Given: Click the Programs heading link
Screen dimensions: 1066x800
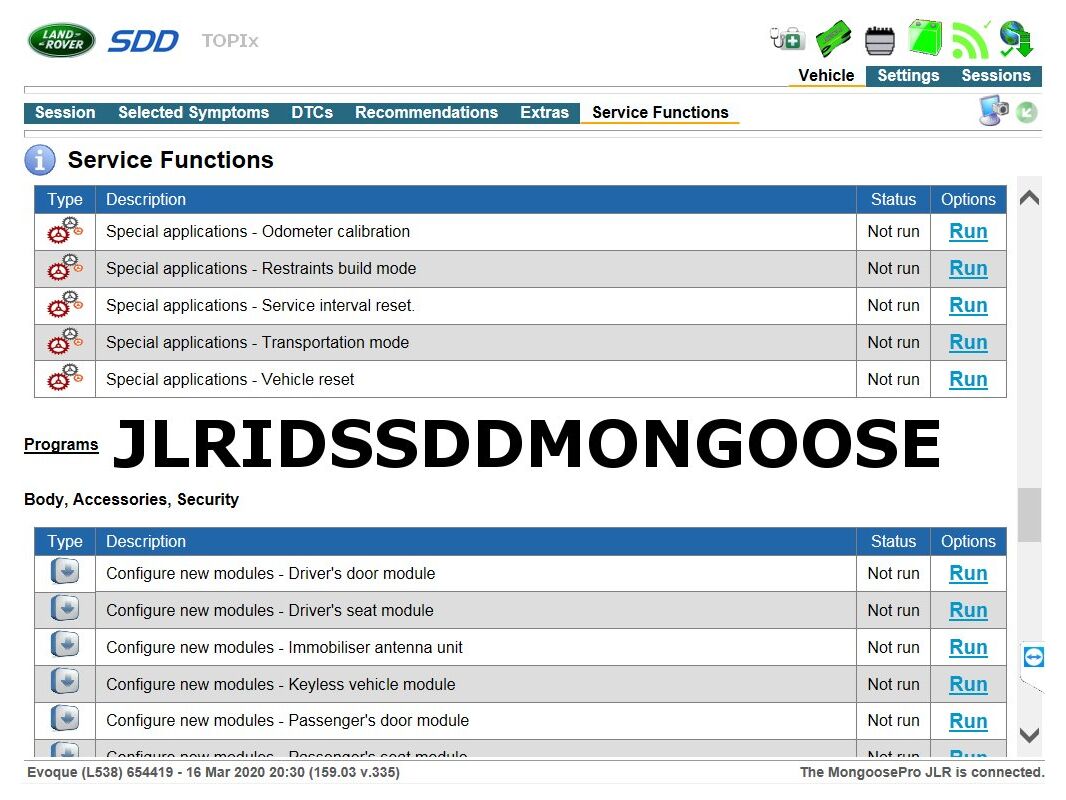Looking at the screenshot, I should click(x=61, y=445).
